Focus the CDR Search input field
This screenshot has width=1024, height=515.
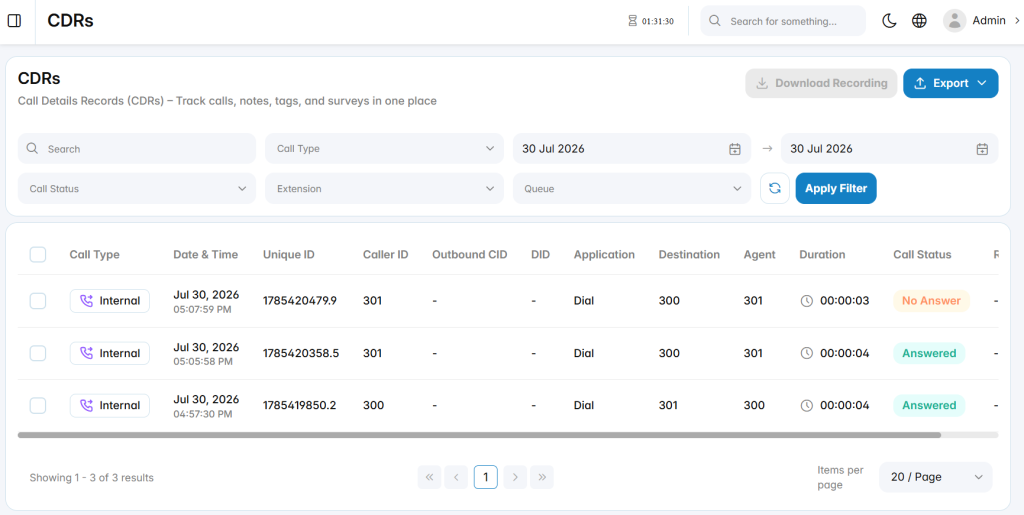[x=136, y=148]
